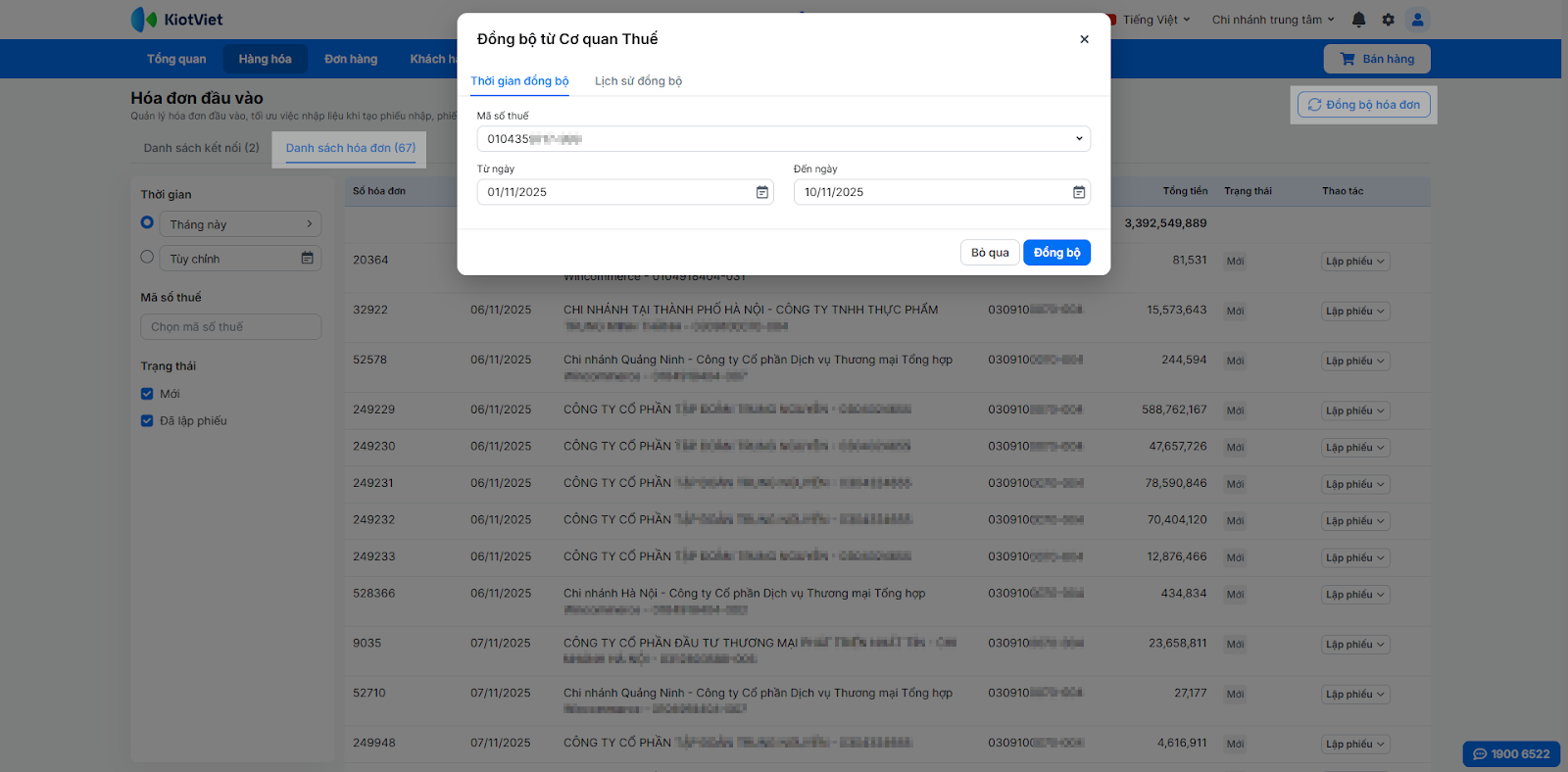Image resolution: width=1568 pixels, height=772 pixels.
Task: Open 'Lập phiếu' dropdown for invoice 32922
Action: pyautogui.click(x=1355, y=312)
